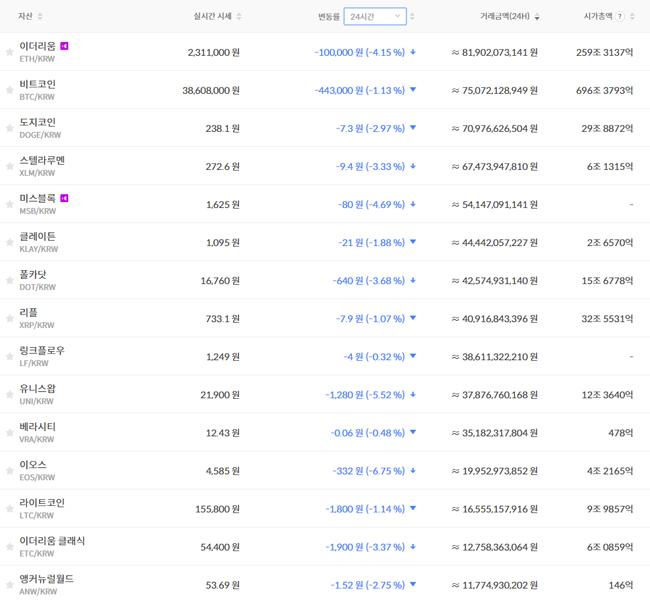Click 유니스왑 change value -1,280 원
650x601 pixels.
pyautogui.click(x=344, y=395)
